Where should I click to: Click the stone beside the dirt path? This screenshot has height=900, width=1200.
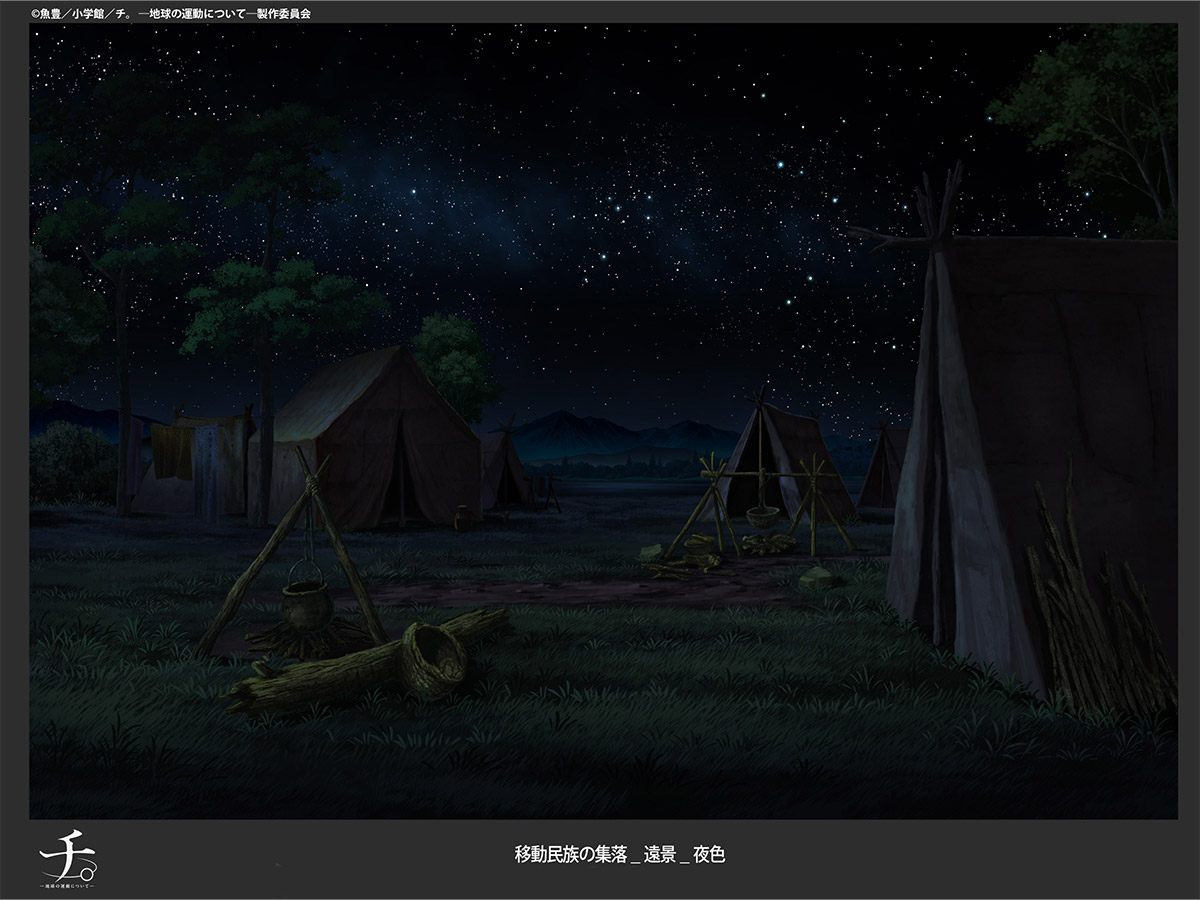tap(817, 578)
